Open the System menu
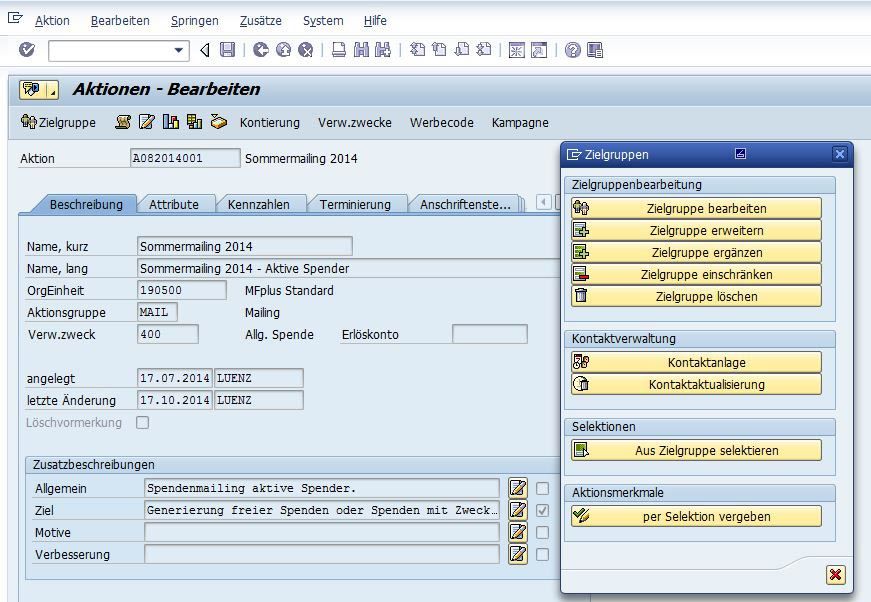This screenshot has width=871, height=602. click(x=323, y=21)
